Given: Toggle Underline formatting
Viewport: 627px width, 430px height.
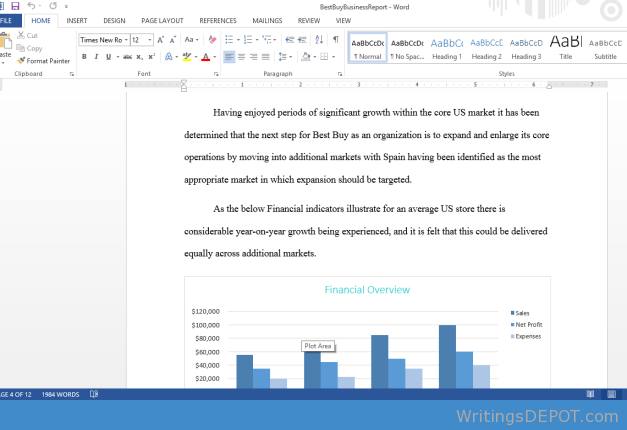Looking at the screenshot, I should (108, 57).
